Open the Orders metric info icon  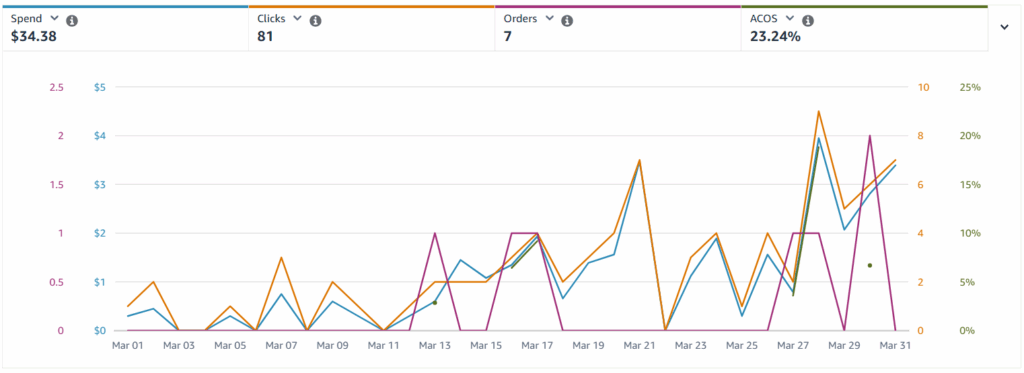[x=567, y=21]
